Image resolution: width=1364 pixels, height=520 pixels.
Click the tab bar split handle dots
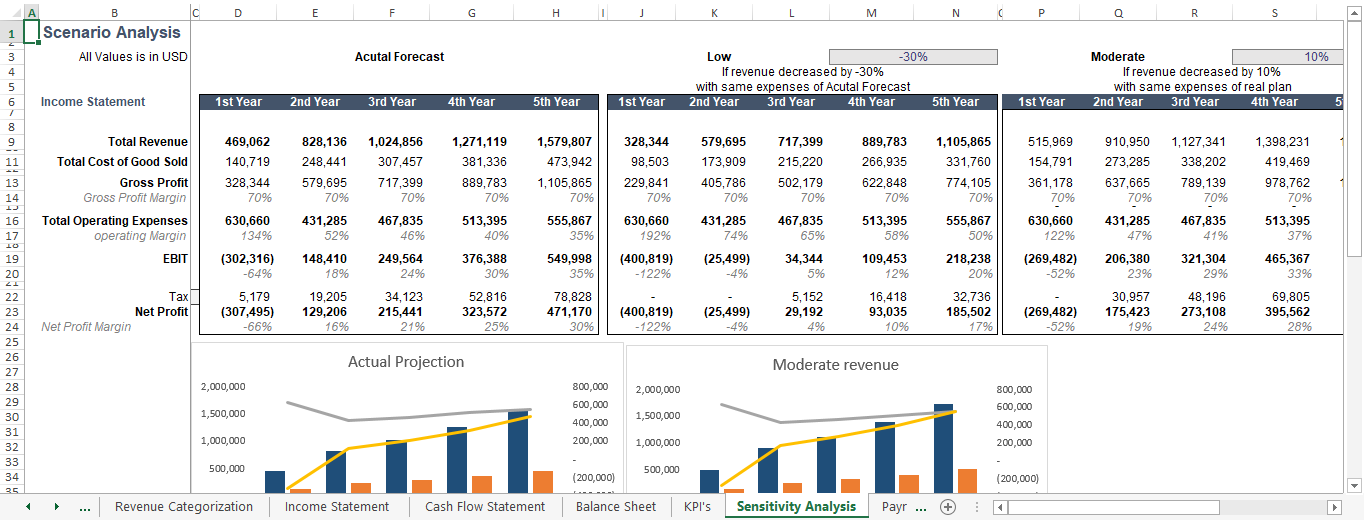[977, 508]
